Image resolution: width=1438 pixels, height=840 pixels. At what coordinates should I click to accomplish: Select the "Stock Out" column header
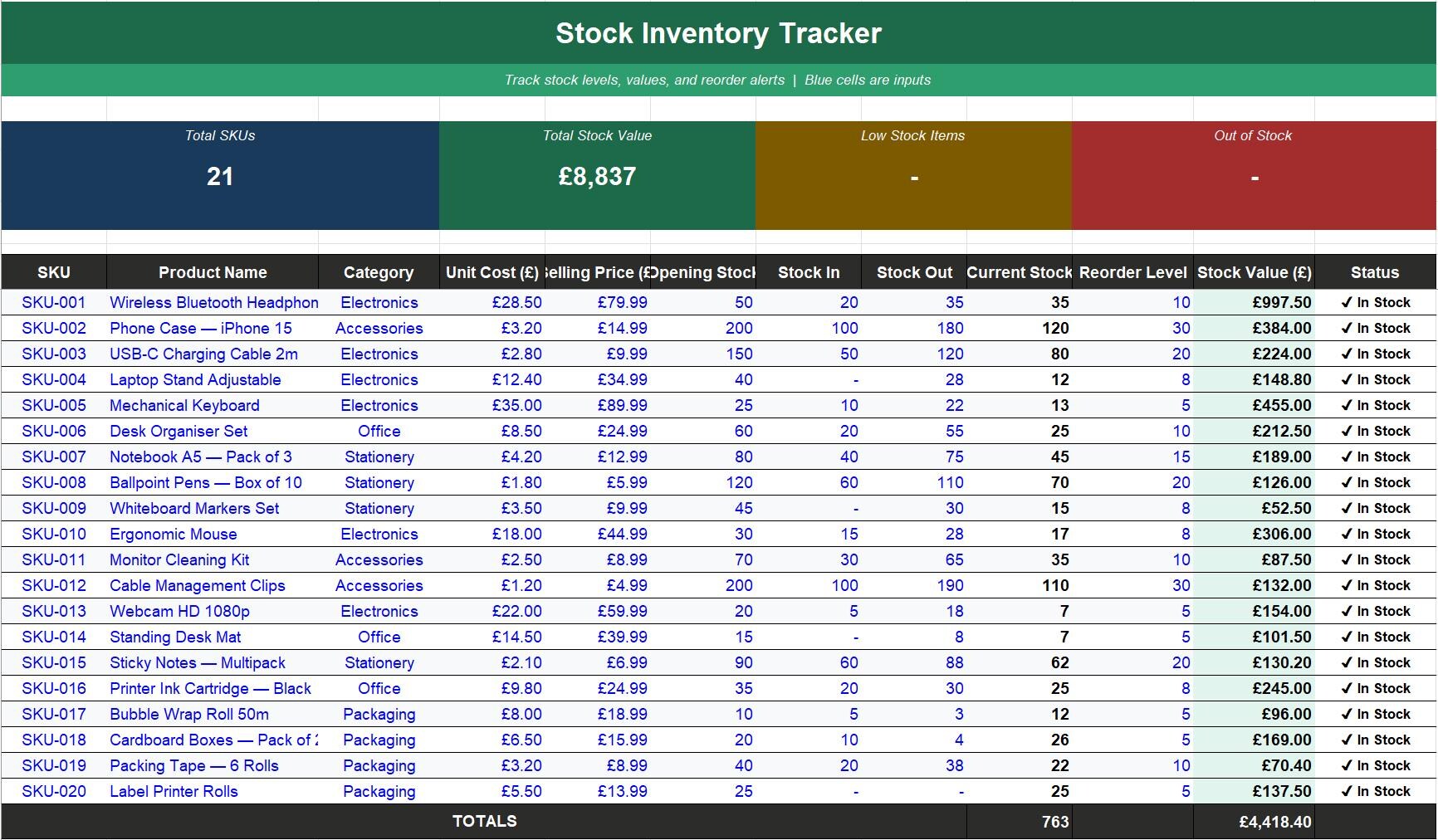click(x=914, y=272)
